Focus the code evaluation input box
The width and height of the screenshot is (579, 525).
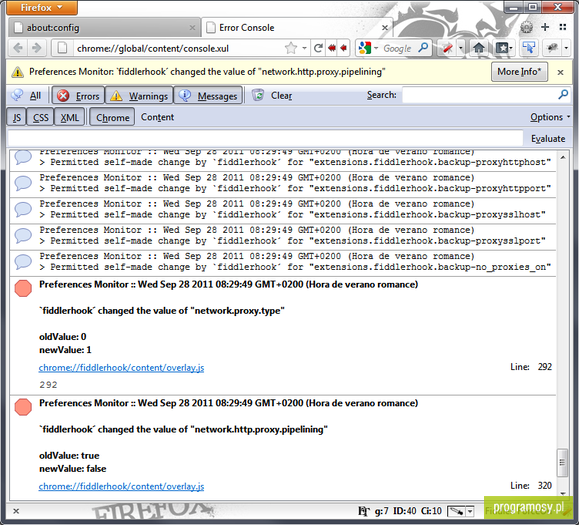pyautogui.click(x=265, y=138)
